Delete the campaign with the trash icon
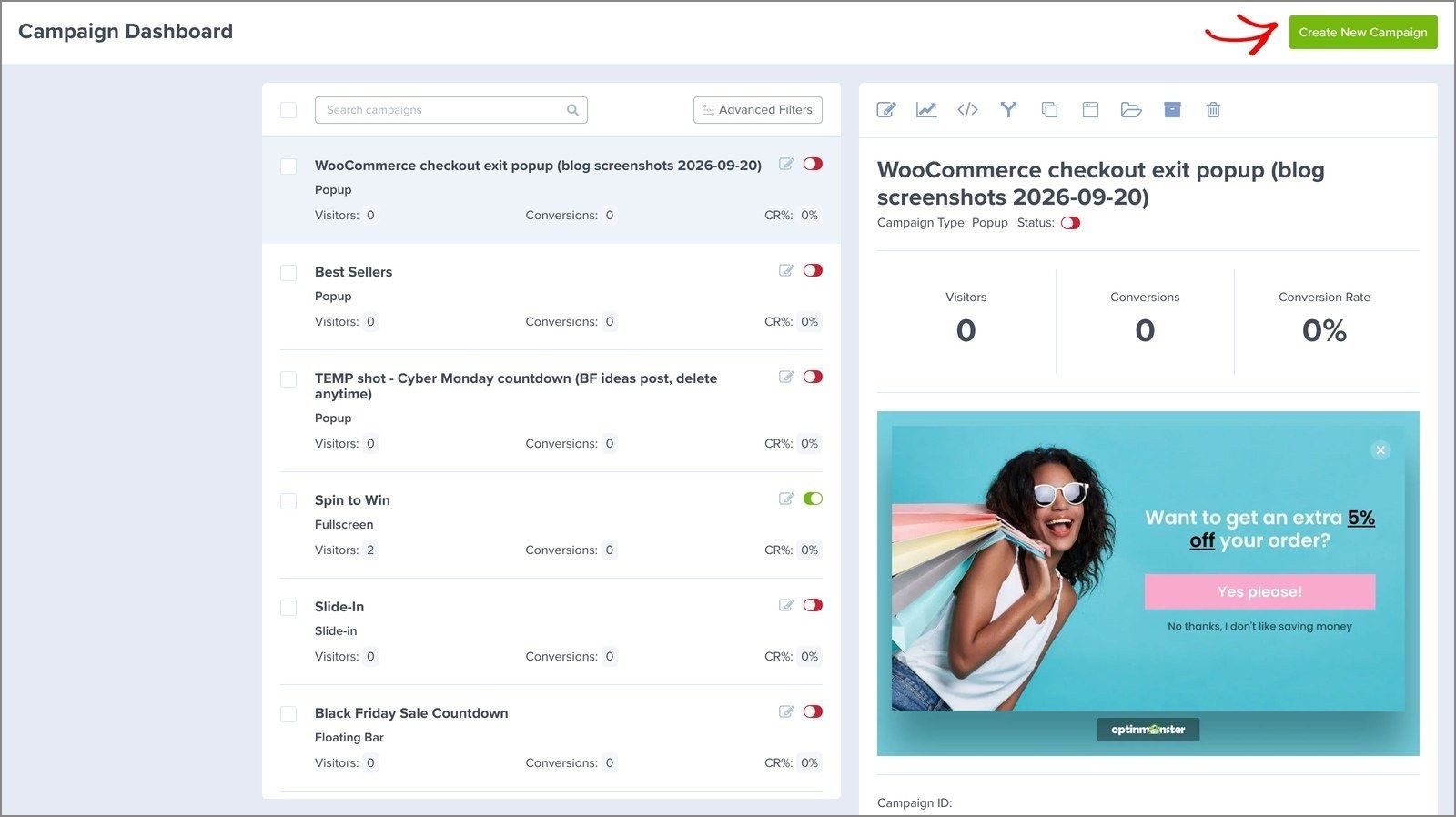This screenshot has width=1456, height=817. coord(1213,110)
